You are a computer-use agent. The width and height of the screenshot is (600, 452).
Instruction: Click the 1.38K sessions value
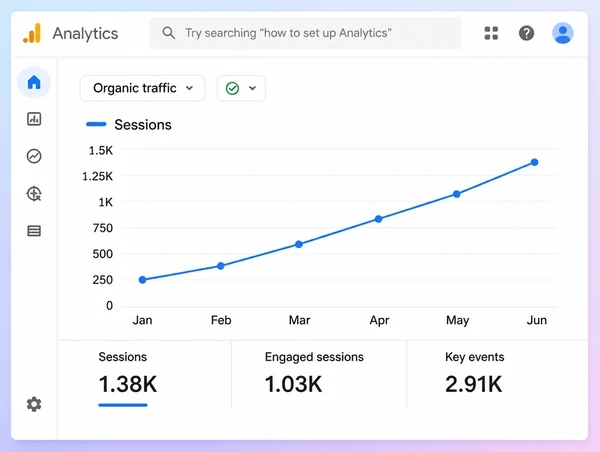pyautogui.click(x=128, y=384)
